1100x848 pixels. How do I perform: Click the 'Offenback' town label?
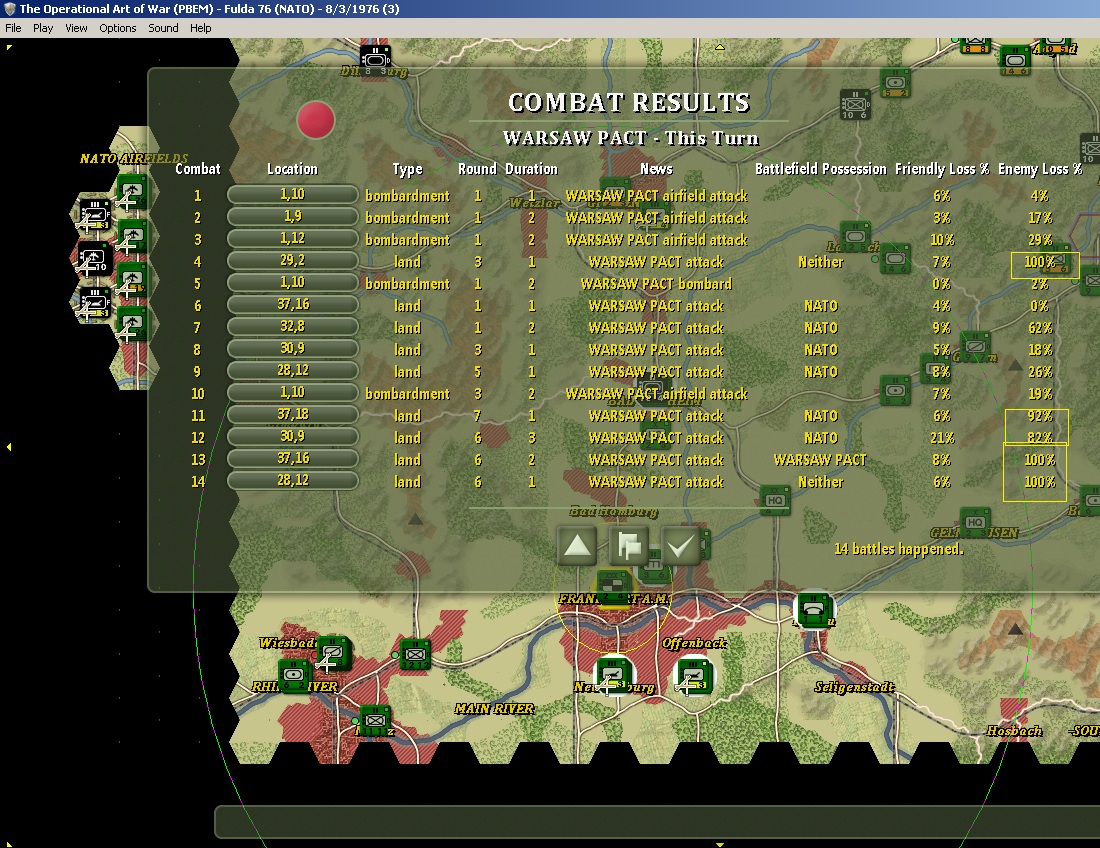pos(694,642)
